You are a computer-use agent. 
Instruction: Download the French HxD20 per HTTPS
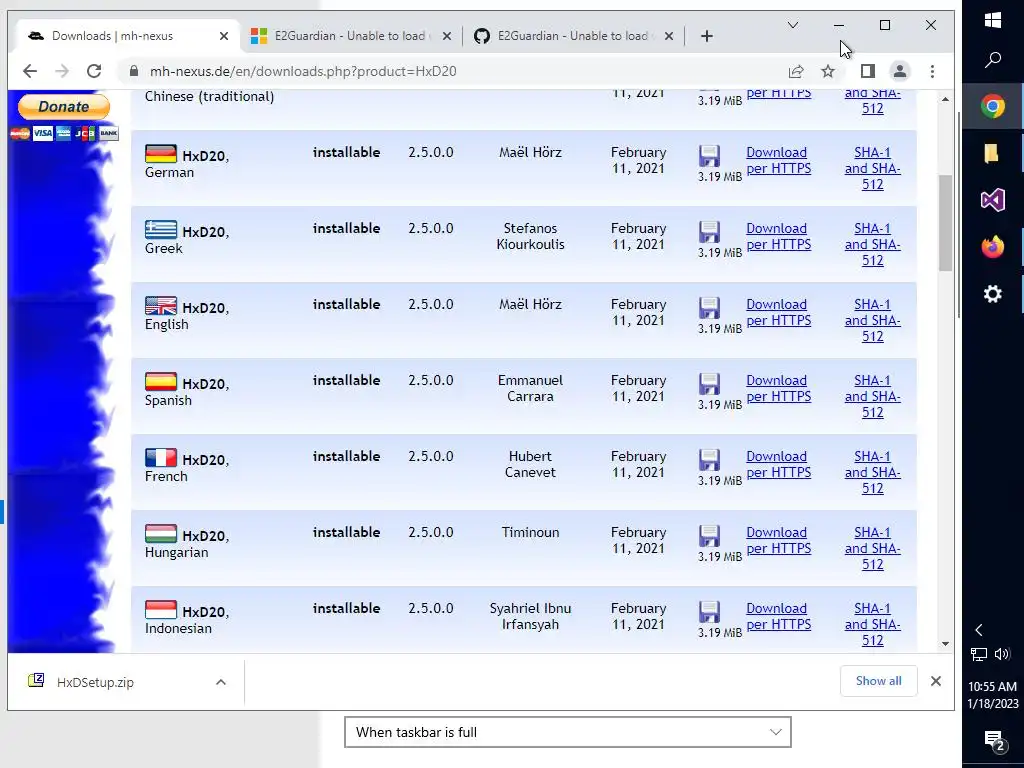click(778, 464)
